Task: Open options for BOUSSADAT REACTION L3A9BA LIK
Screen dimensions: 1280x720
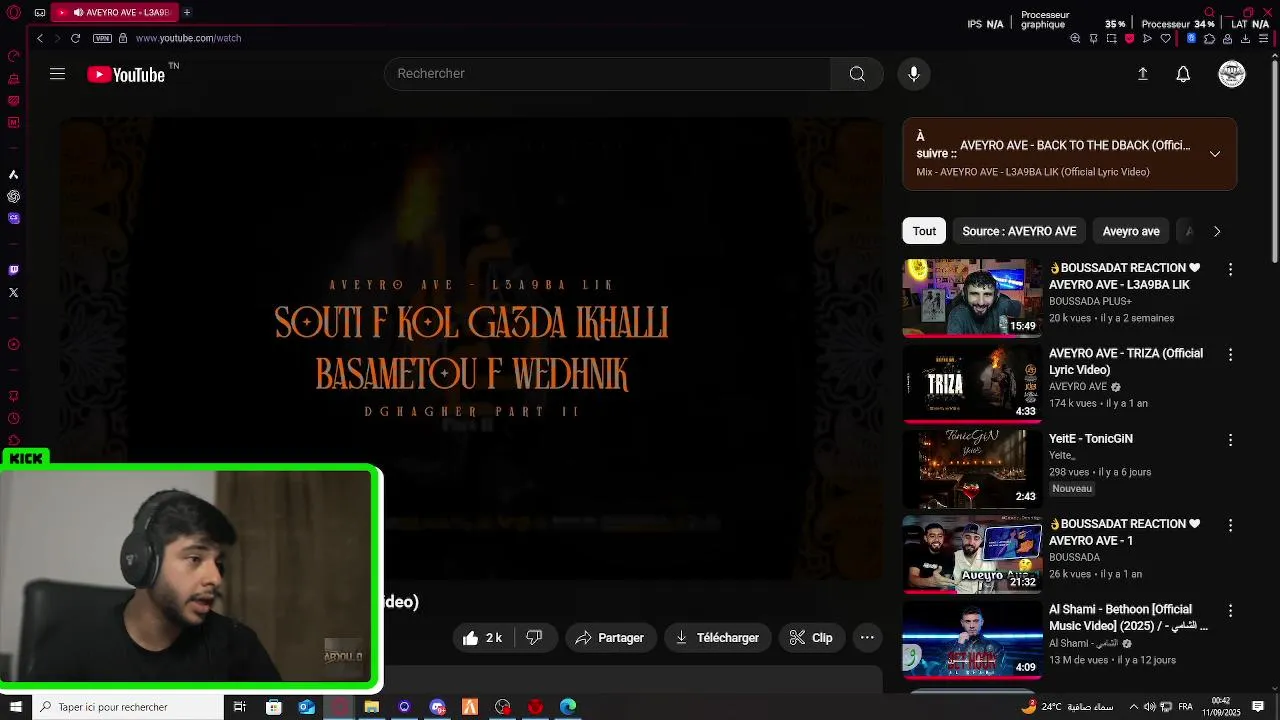Action: click(x=1230, y=269)
